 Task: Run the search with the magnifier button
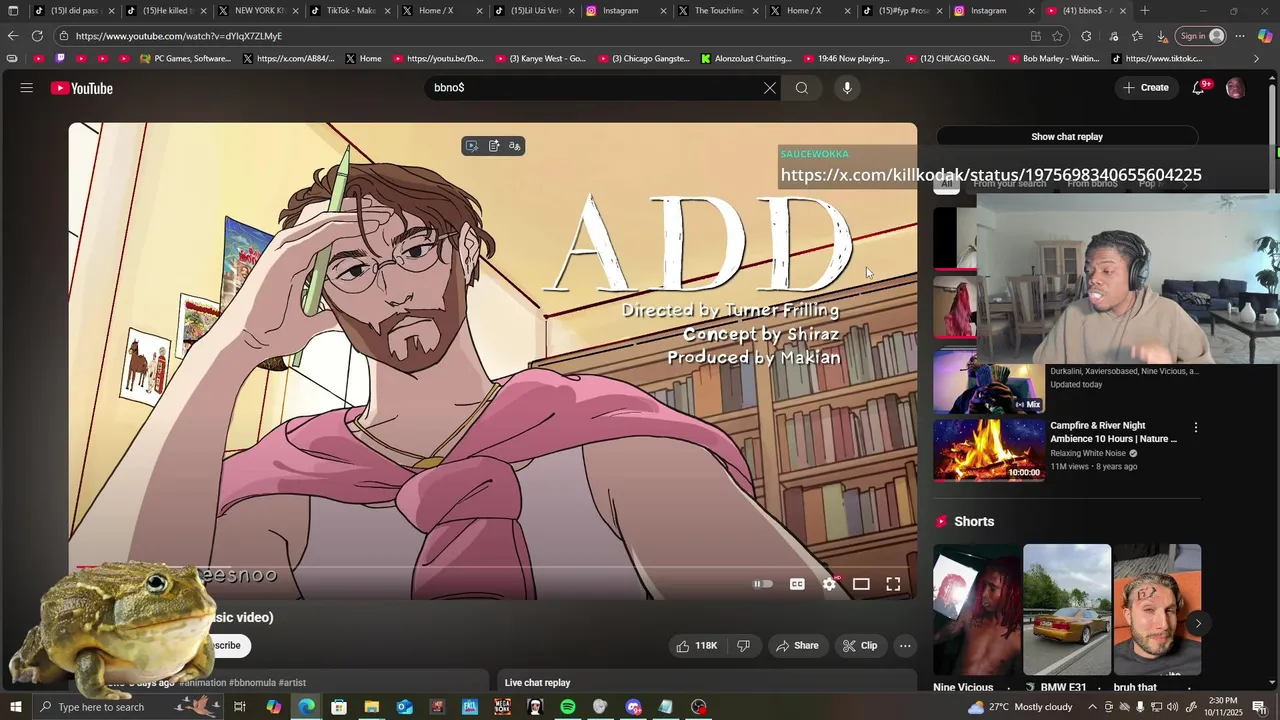[802, 88]
